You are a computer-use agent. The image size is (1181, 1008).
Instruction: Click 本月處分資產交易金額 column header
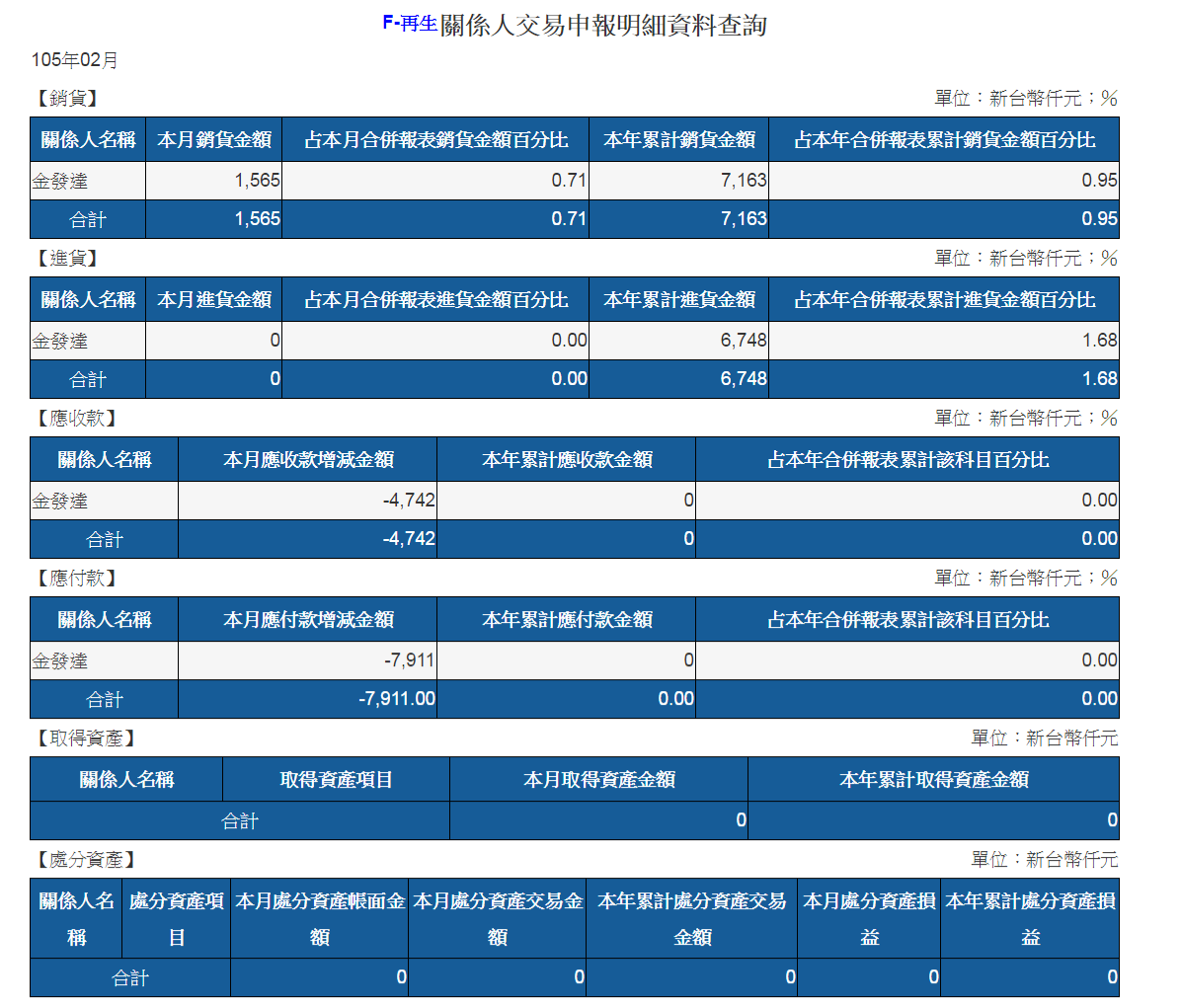pyautogui.click(x=497, y=919)
